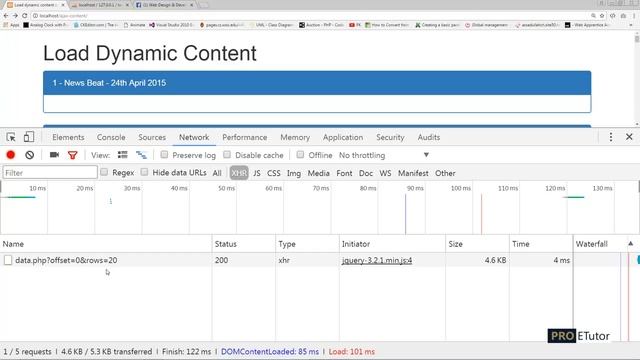Image resolution: width=640 pixels, height=360 pixels.
Task: Tick the Offline checkbox
Action: pyautogui.click(x=300, y=154)
